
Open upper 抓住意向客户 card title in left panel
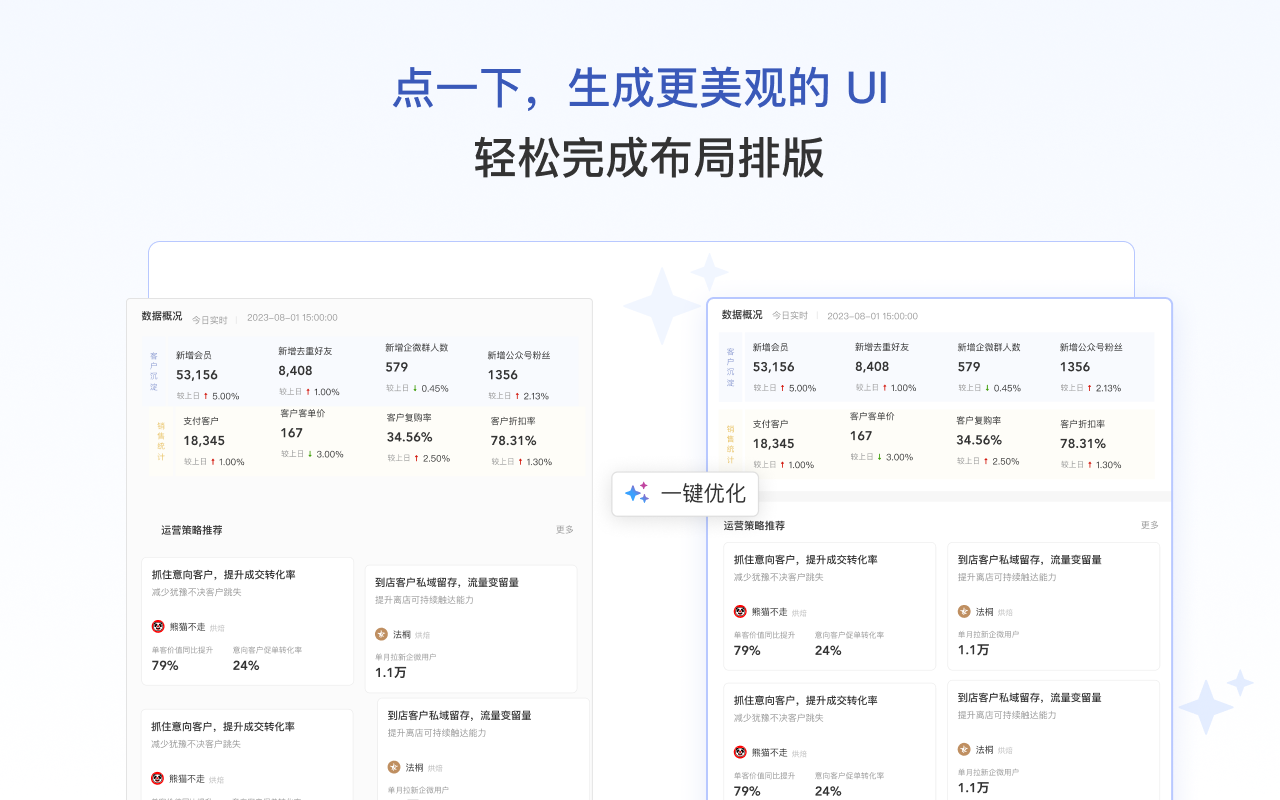tap(223, 575)
